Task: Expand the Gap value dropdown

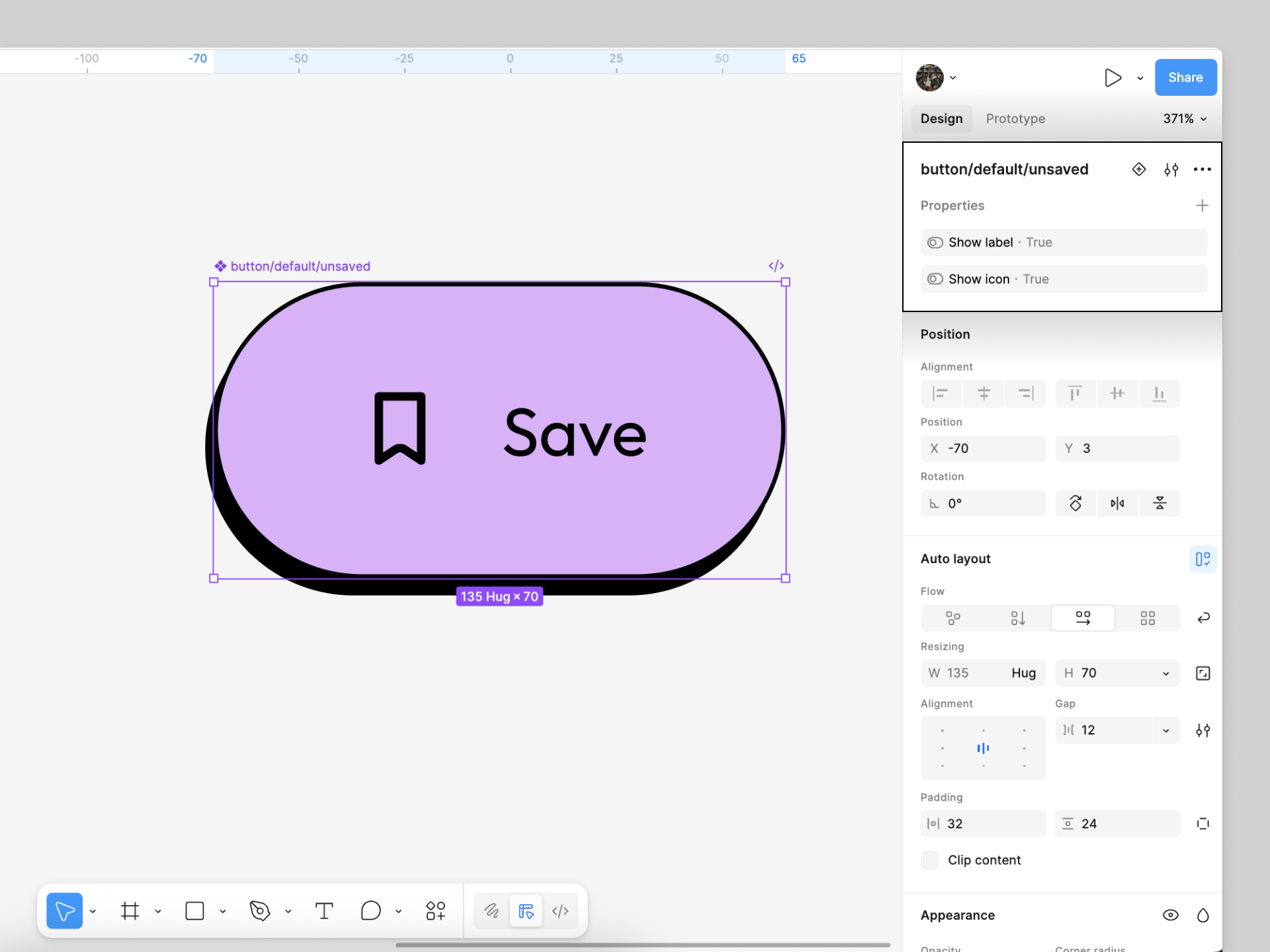Action: coord(1166,731)
